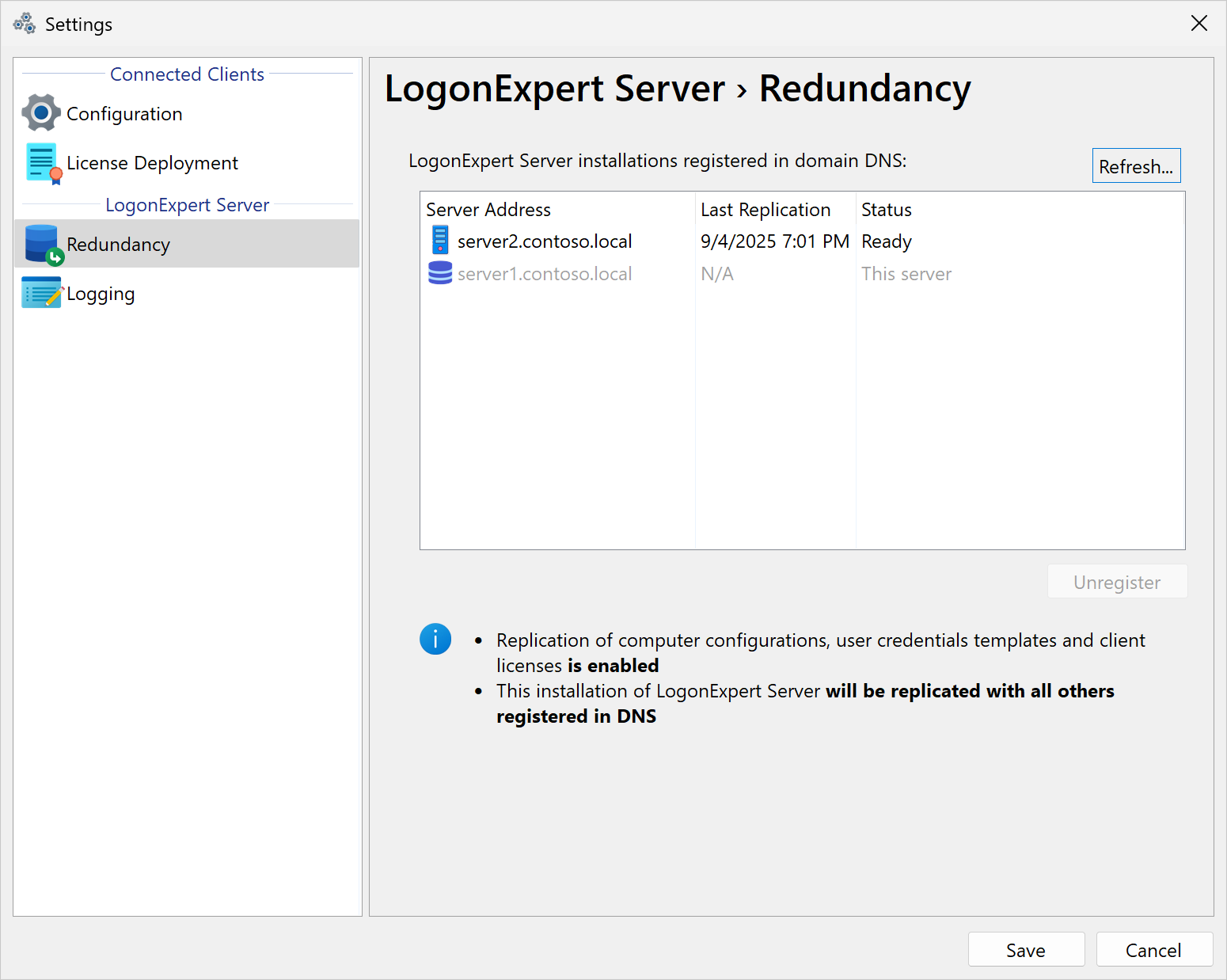The width and height of the screenshot is (1227, 980).
Task: Close the Settings window
Action: [1199, 24]
